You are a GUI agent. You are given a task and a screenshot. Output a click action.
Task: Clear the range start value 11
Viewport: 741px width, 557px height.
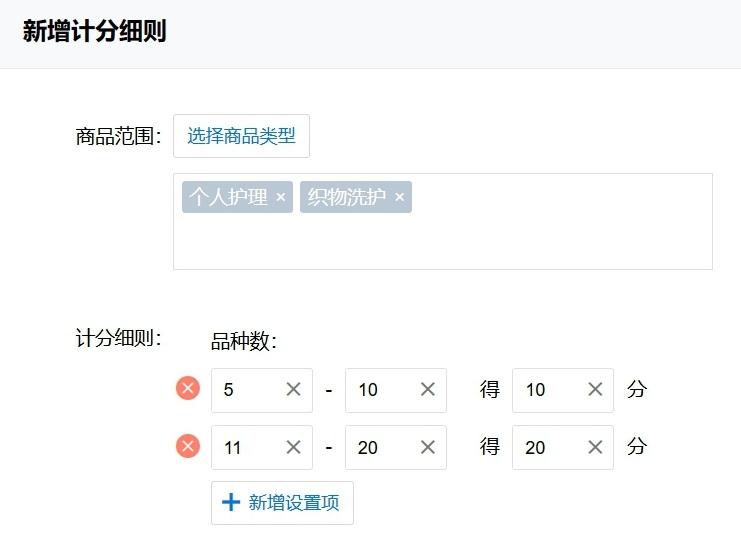[x=293, y=448]
